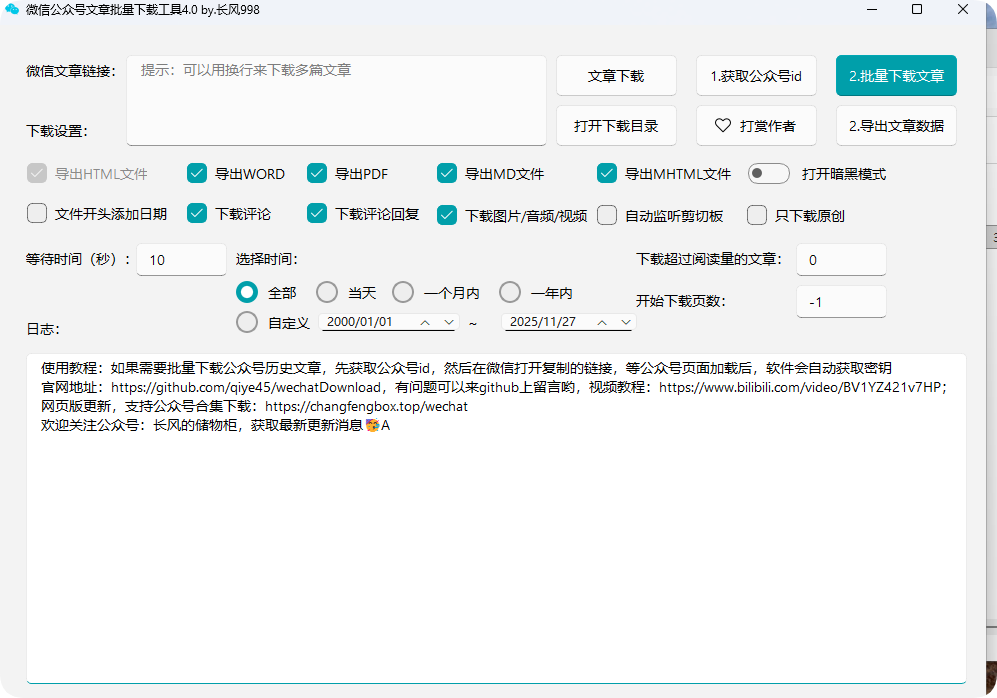Toggle 打开暗黑模式 dark mode switch
This screenshot has width=997, height=698.
tap(769, 174)
